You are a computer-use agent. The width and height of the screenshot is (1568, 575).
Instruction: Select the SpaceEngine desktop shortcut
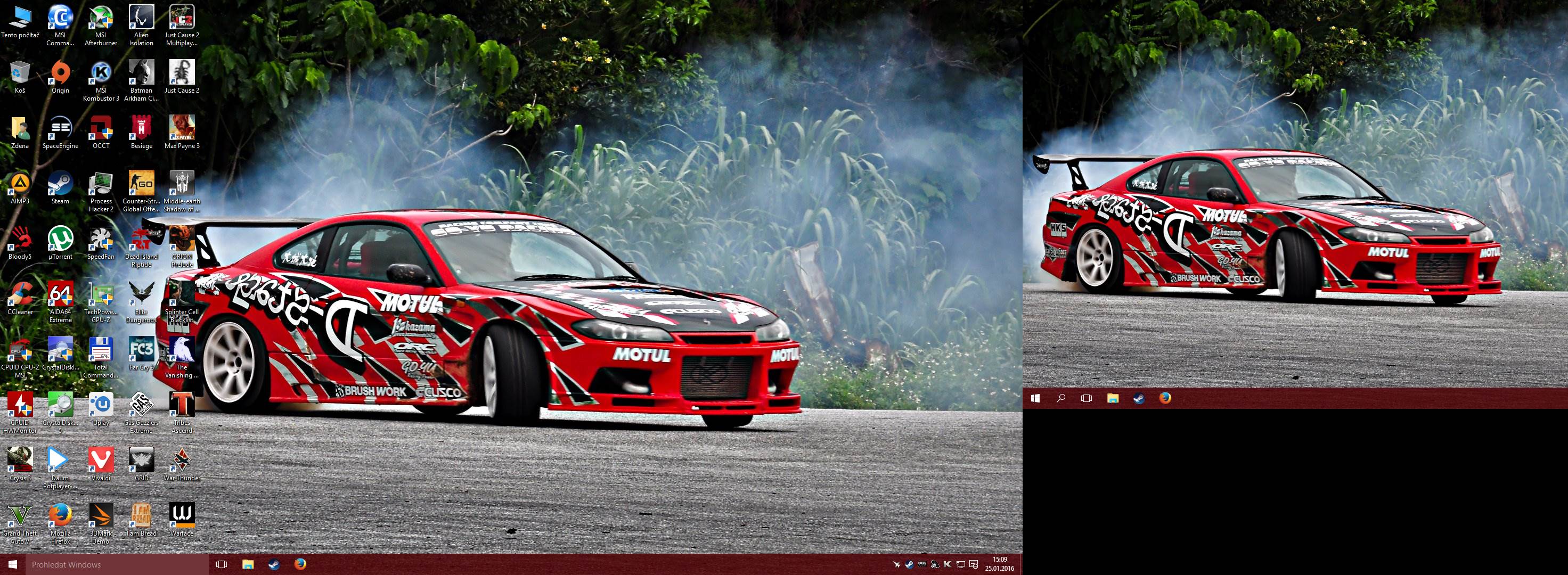(x=60, y=133)
